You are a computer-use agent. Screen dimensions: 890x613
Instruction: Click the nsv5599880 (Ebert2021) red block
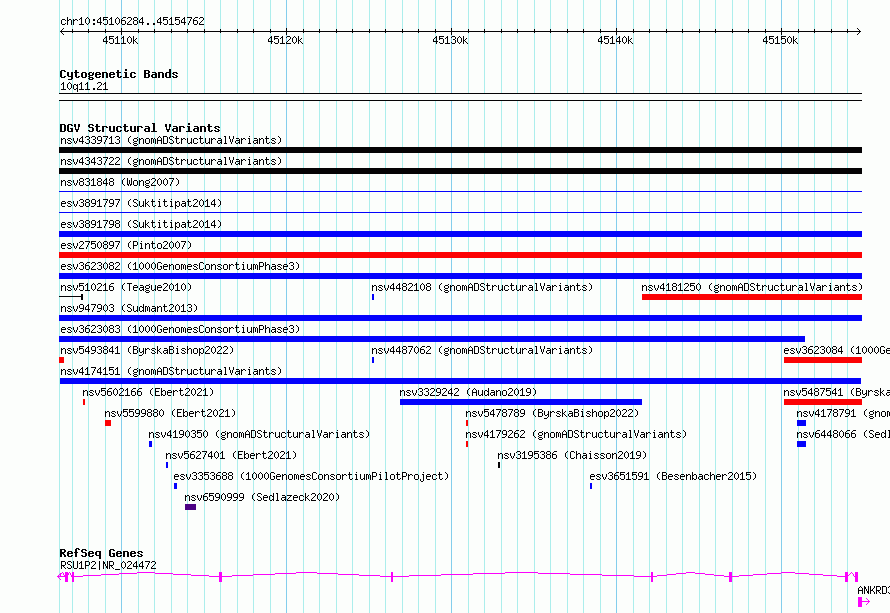click(108, 423)
